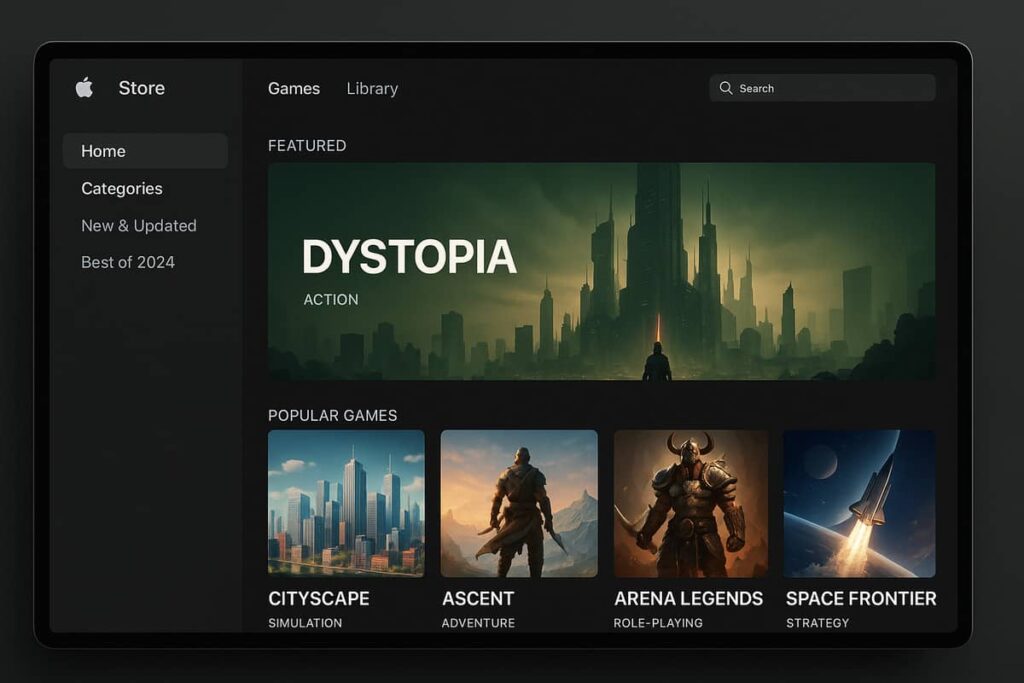This screenshot has height=683, width=1024.
Task: Click the search magnifier icon
Action: 726,87
